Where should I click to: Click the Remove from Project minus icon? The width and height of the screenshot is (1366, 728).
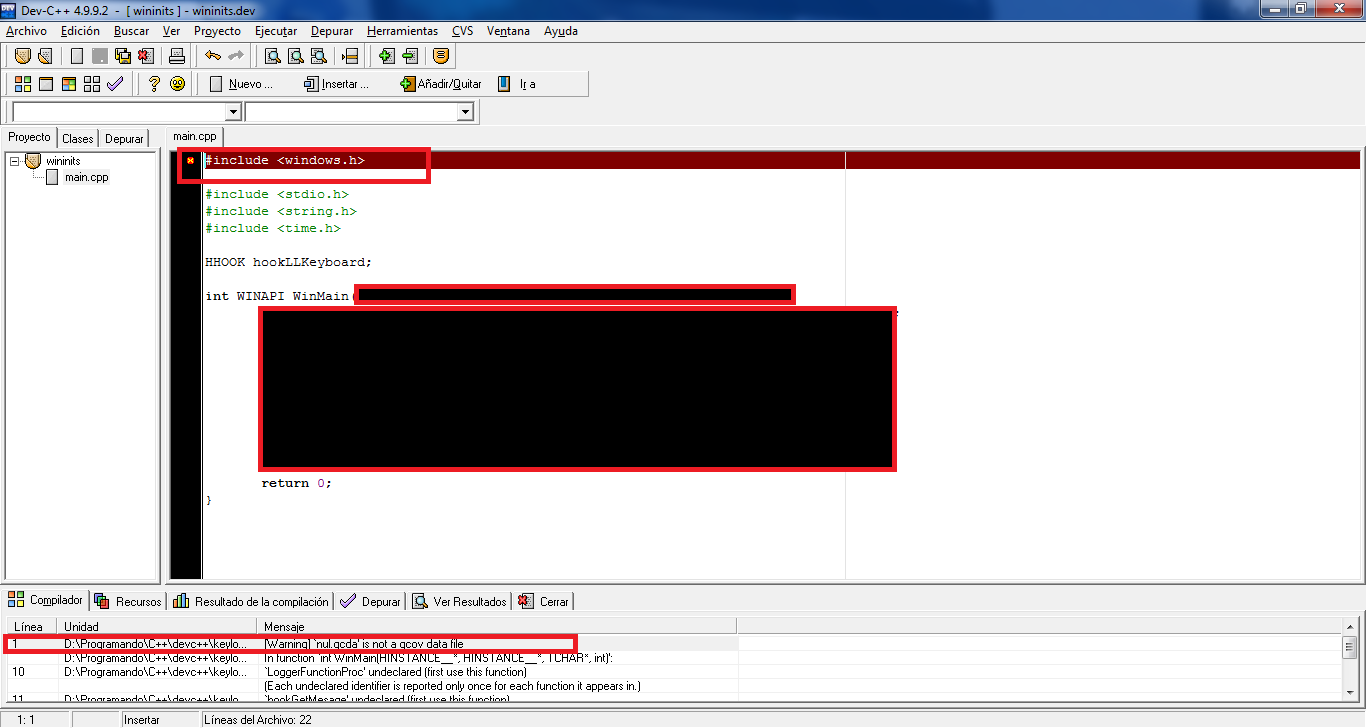(x=410, y=56)
